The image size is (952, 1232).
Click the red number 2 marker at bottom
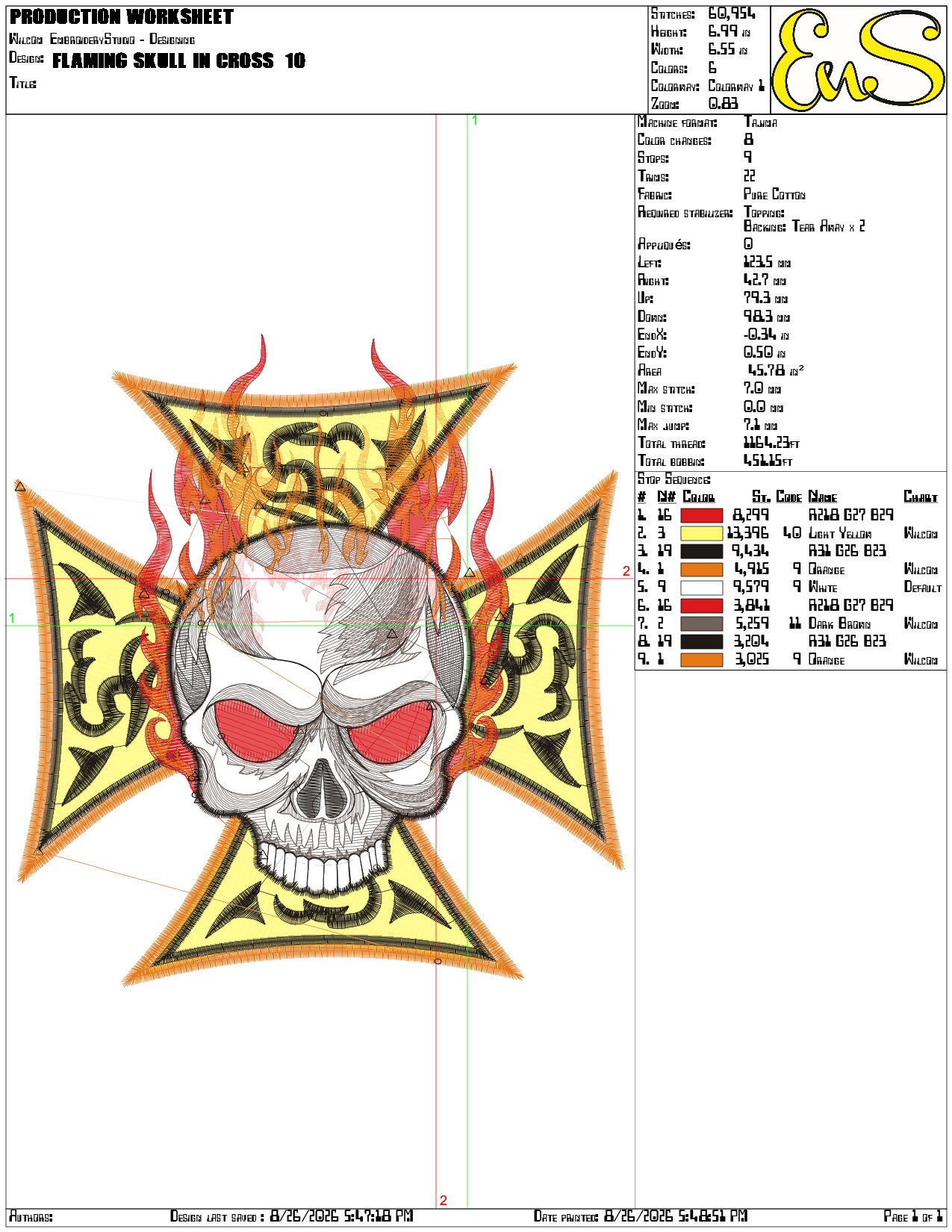(x=443, y=1201)
